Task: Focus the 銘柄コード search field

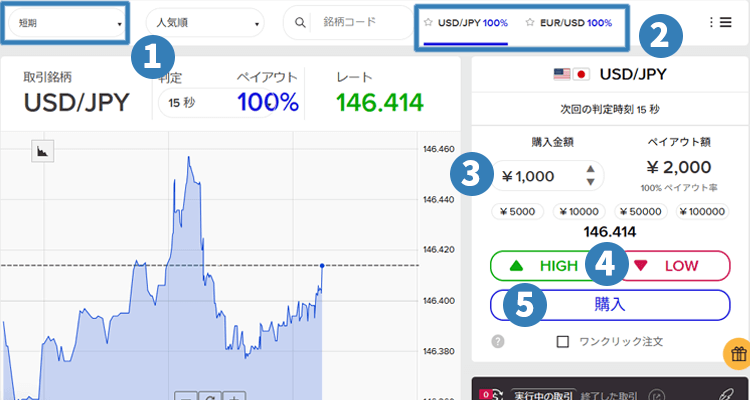Action: (350, 22)
